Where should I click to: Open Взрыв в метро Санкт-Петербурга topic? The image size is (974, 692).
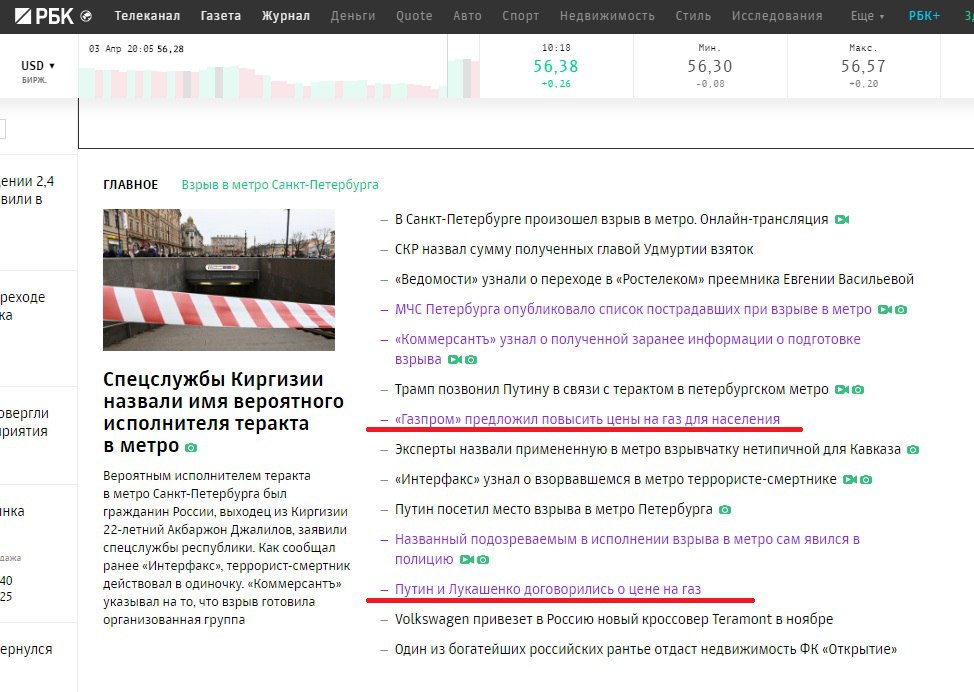[x=280, y=185]
